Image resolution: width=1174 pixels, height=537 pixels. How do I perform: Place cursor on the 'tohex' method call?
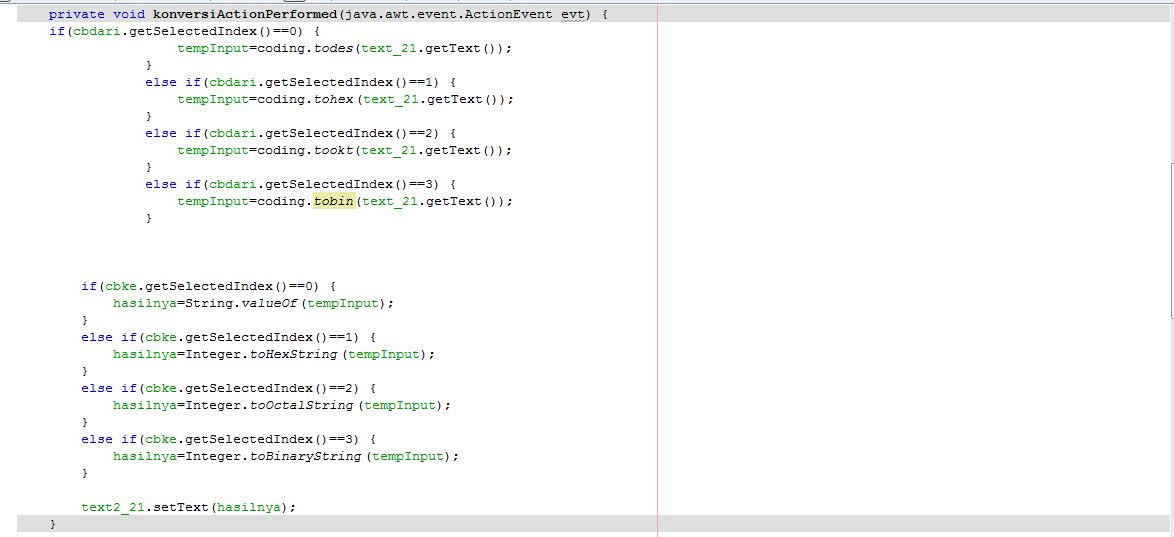pos(334,99)
